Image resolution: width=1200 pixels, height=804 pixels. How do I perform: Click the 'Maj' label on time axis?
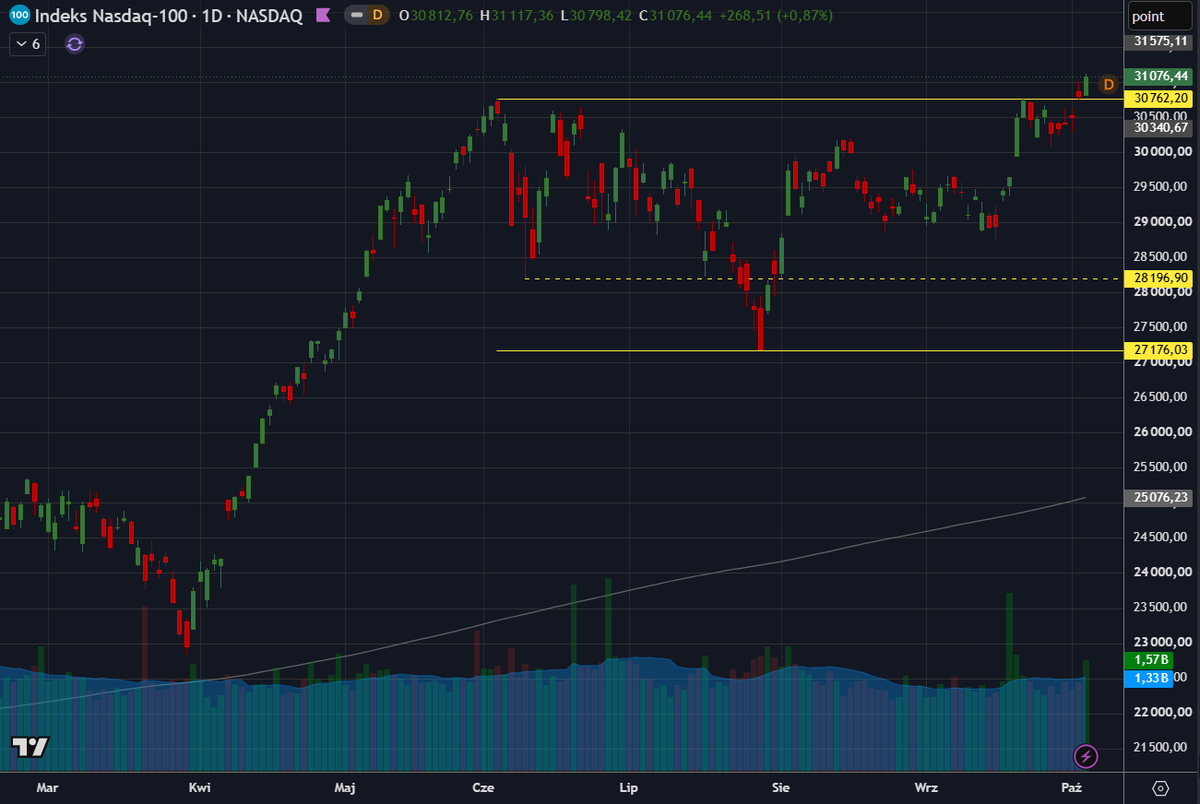point(345,788)
